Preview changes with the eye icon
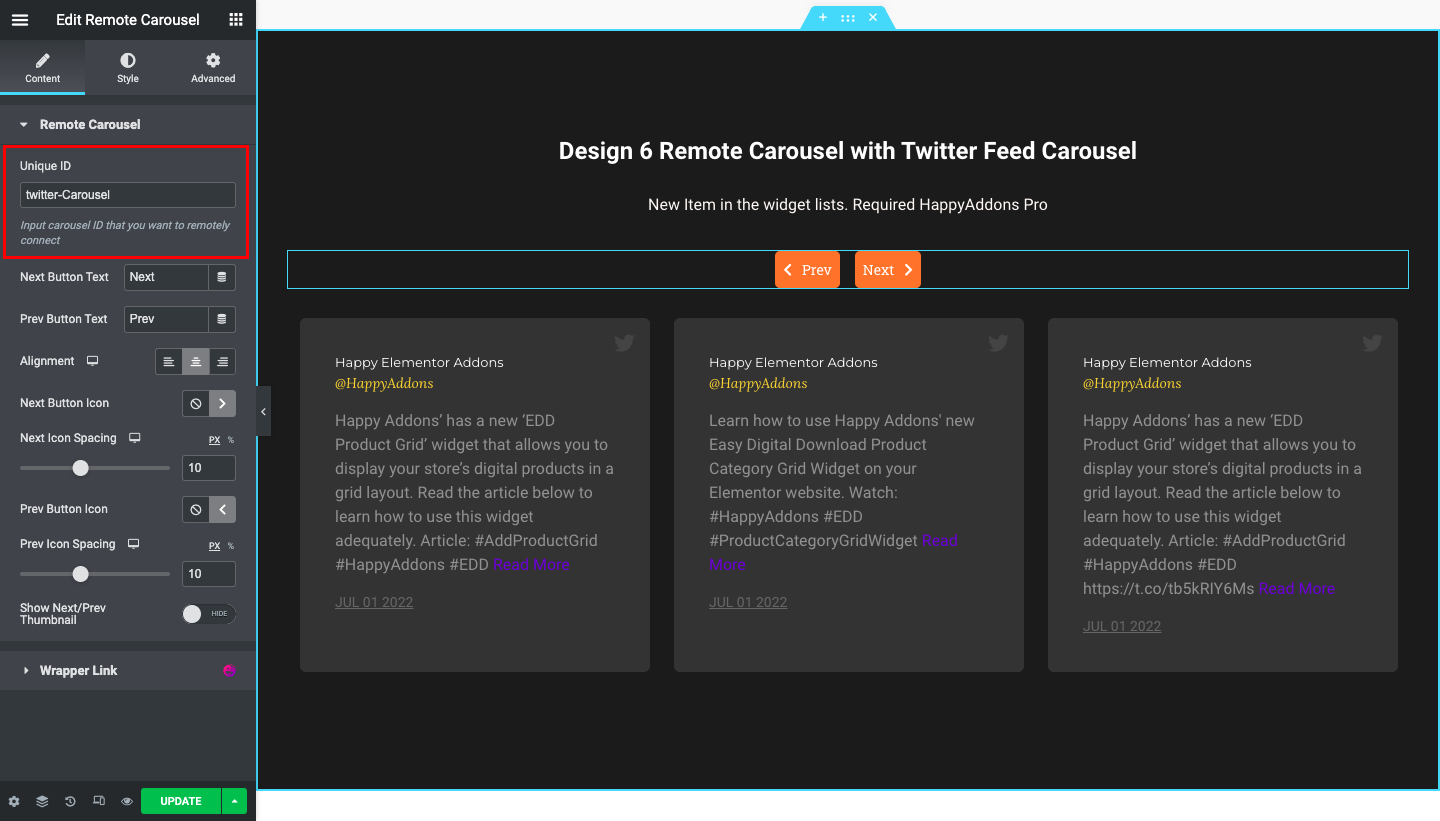 pyautogui.click(x=125, y=801)
